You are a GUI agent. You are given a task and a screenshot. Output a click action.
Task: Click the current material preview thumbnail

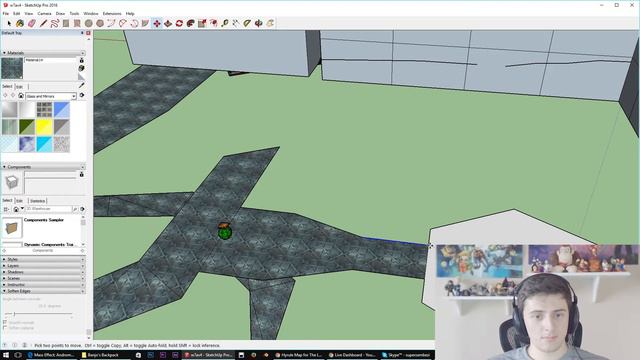point(12,68)
